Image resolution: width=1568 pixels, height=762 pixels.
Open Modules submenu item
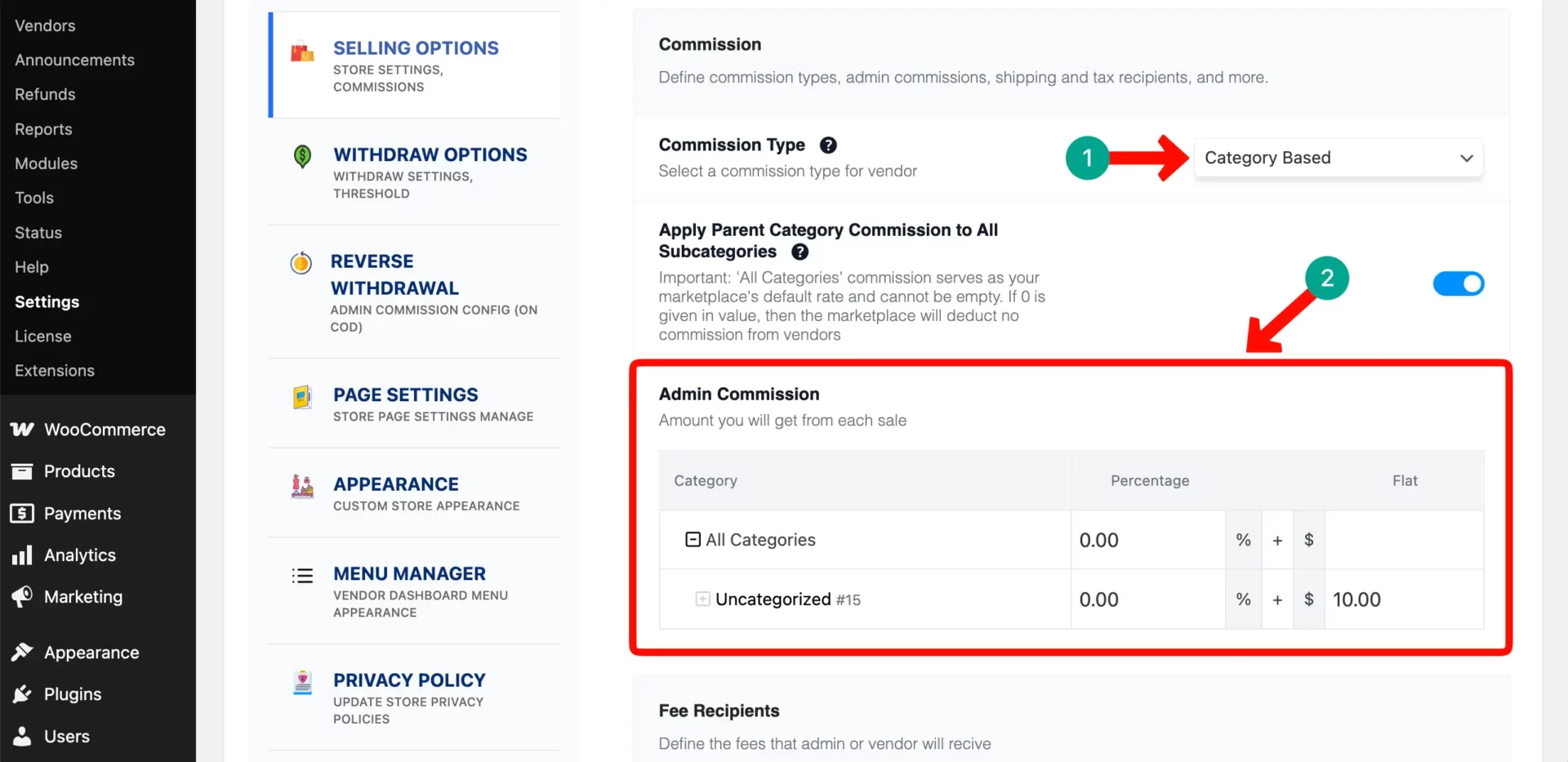[46, 163]
